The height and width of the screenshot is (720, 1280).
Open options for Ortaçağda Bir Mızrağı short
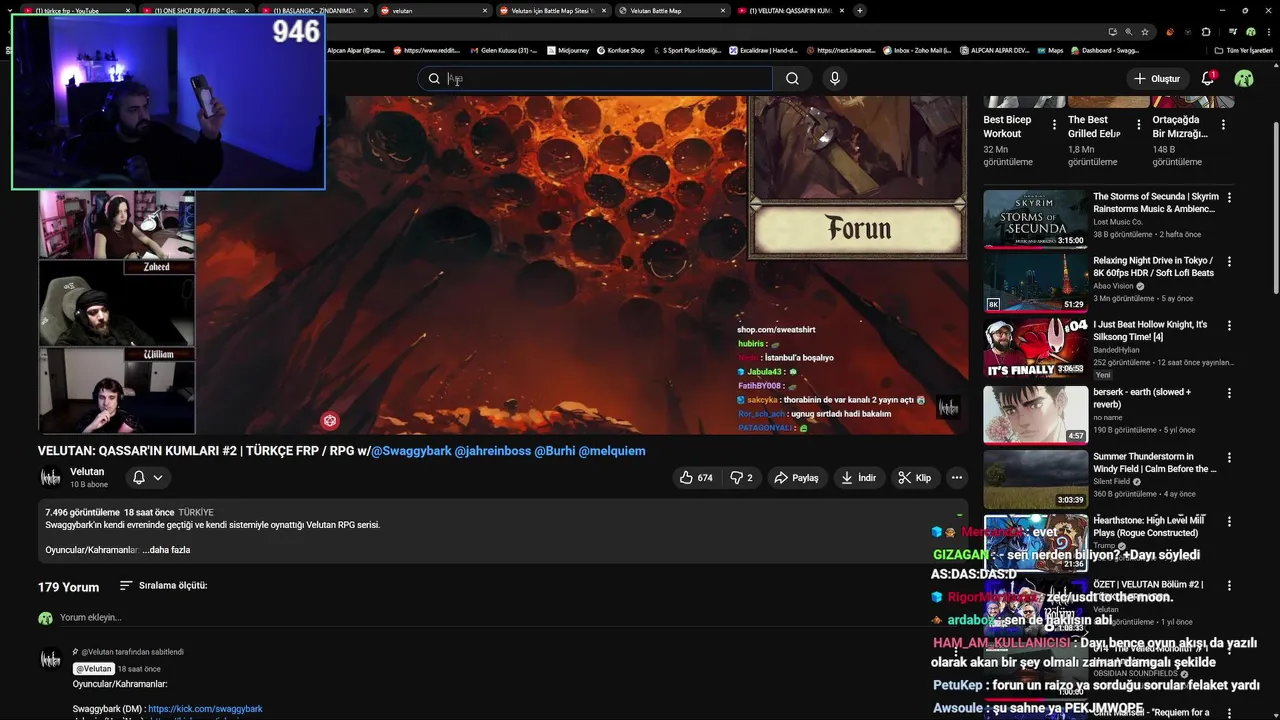pyautogui.click(x=1224, y=125)
